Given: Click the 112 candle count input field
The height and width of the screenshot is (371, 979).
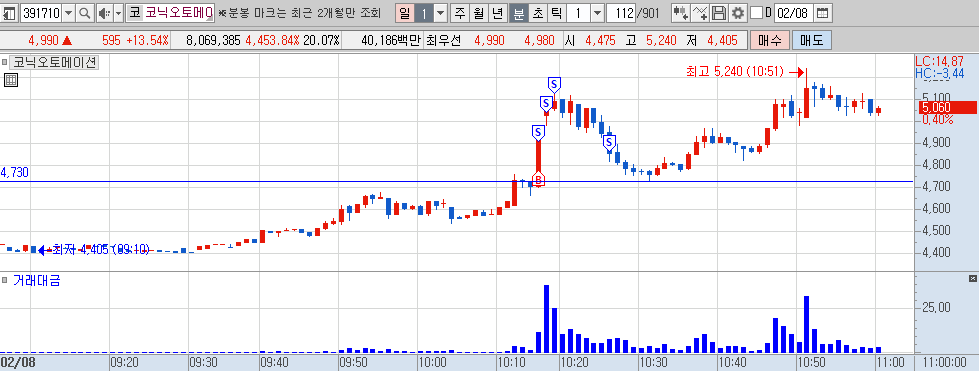Looking at the screenshot, I should click(621, 12).
